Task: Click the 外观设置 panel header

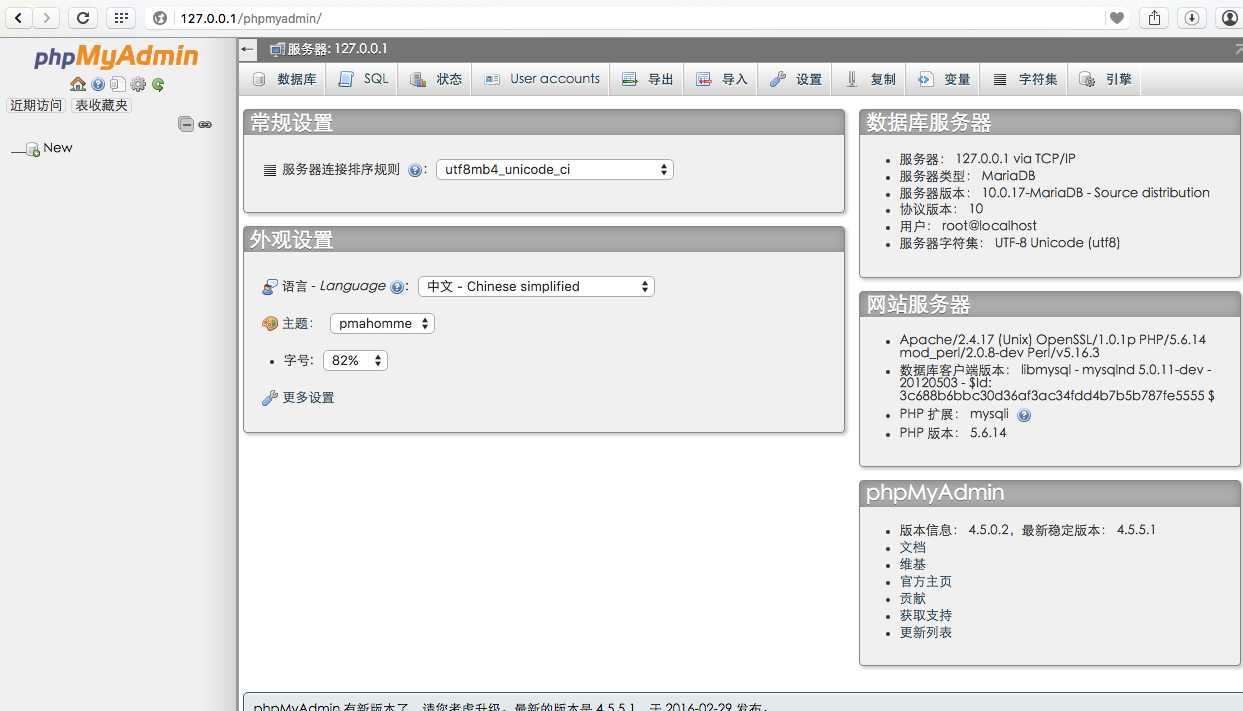Action: 544,240
